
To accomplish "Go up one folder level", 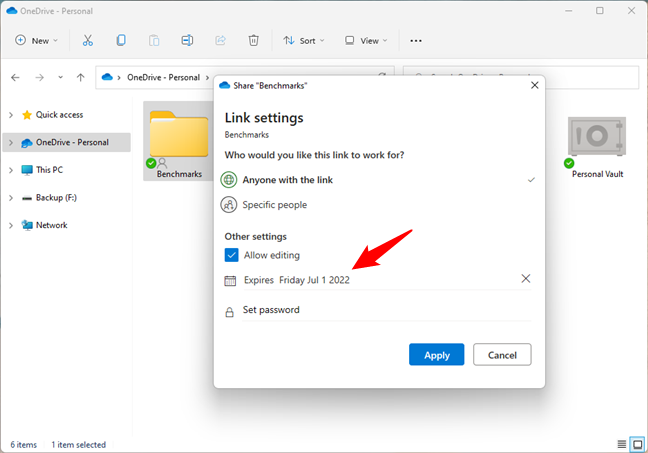I will tap(81, 77).
